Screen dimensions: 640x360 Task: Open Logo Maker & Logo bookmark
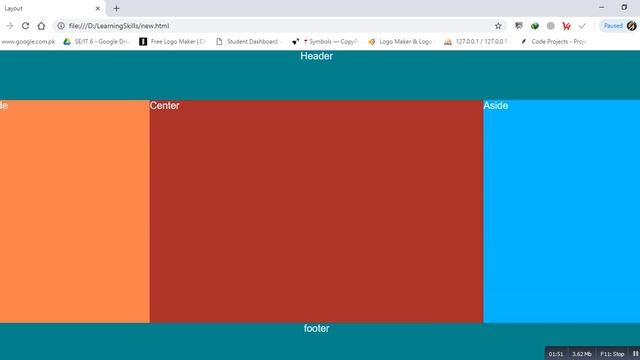pos(400,42)
